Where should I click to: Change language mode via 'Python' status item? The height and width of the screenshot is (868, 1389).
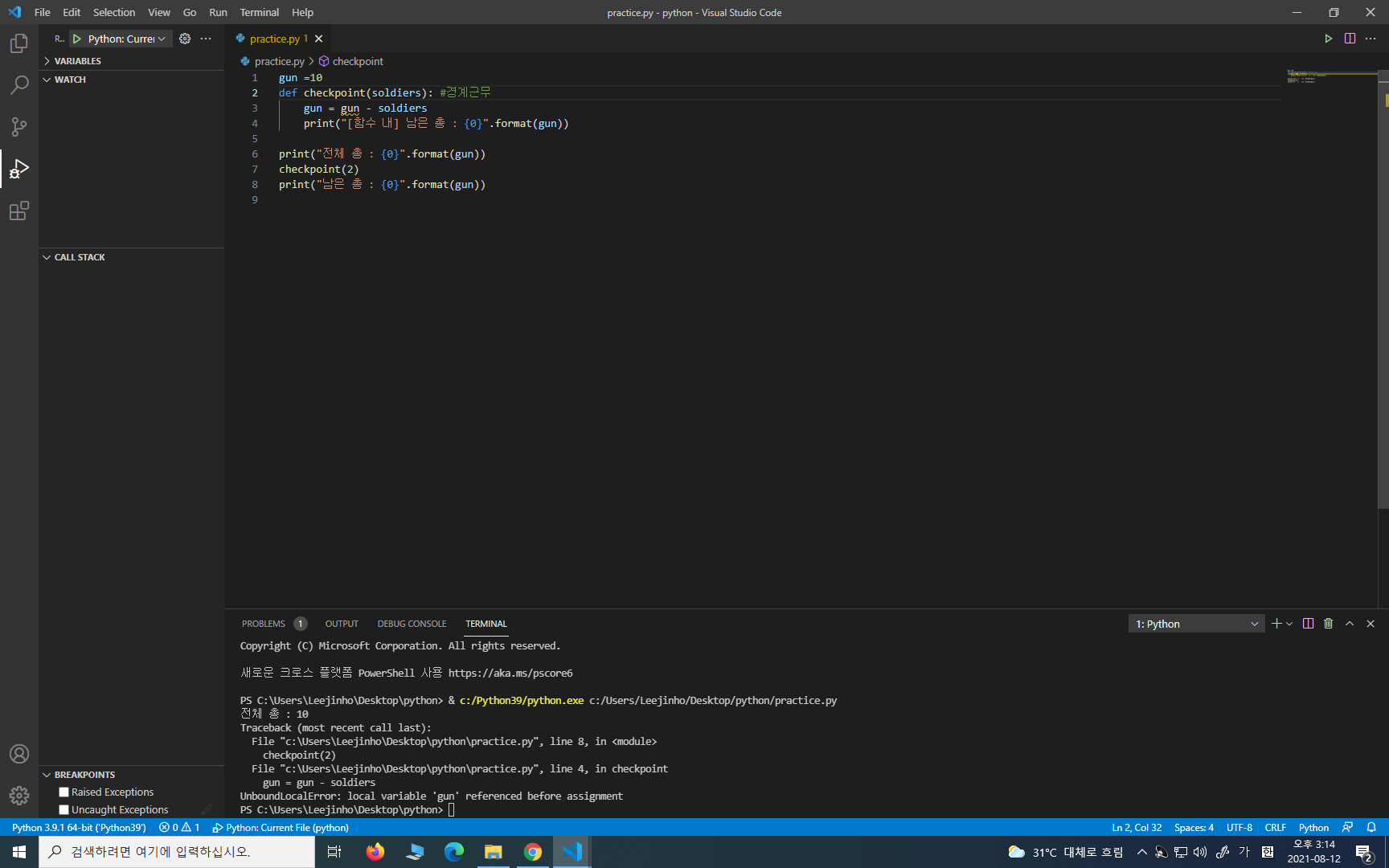[x=1313, y=827]
